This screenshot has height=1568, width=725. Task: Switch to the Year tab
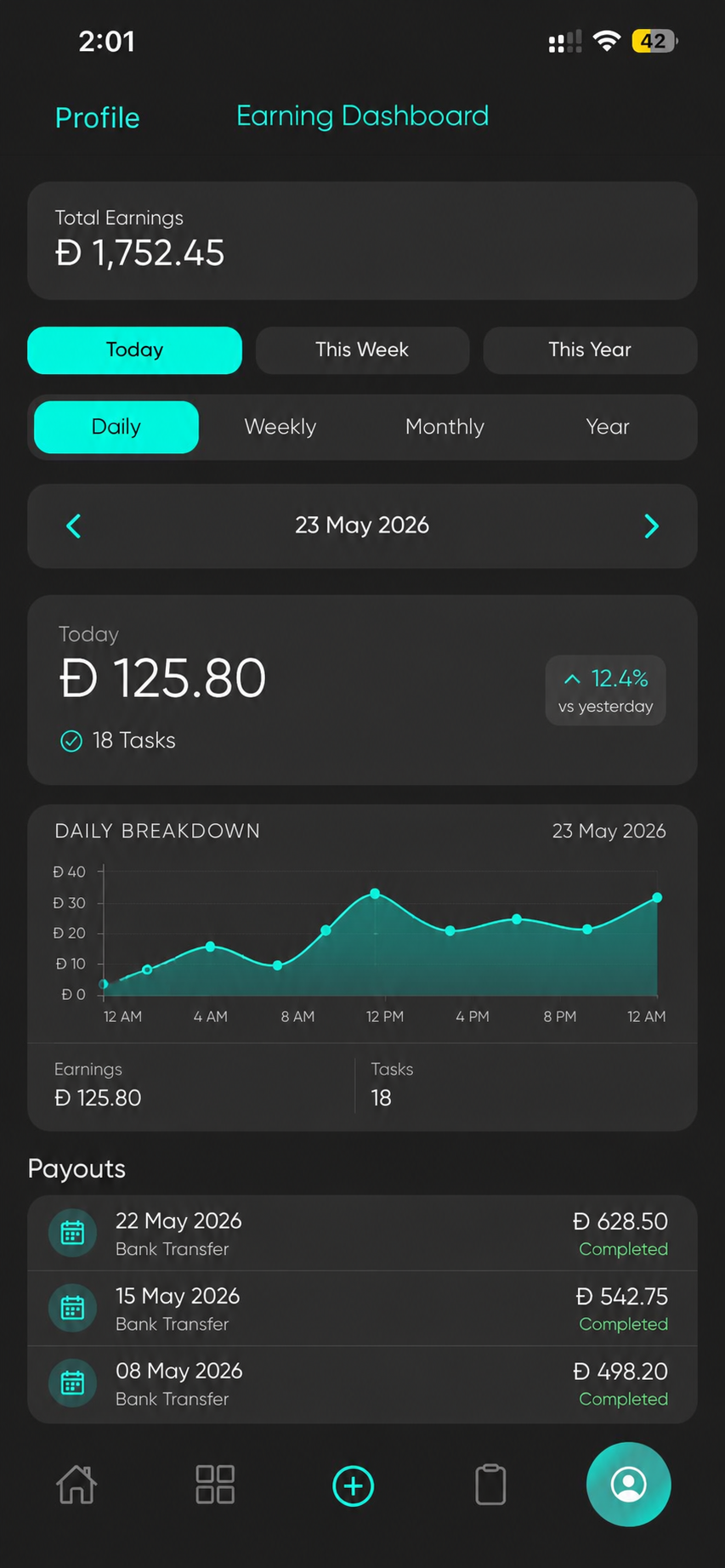click(608, 427)
